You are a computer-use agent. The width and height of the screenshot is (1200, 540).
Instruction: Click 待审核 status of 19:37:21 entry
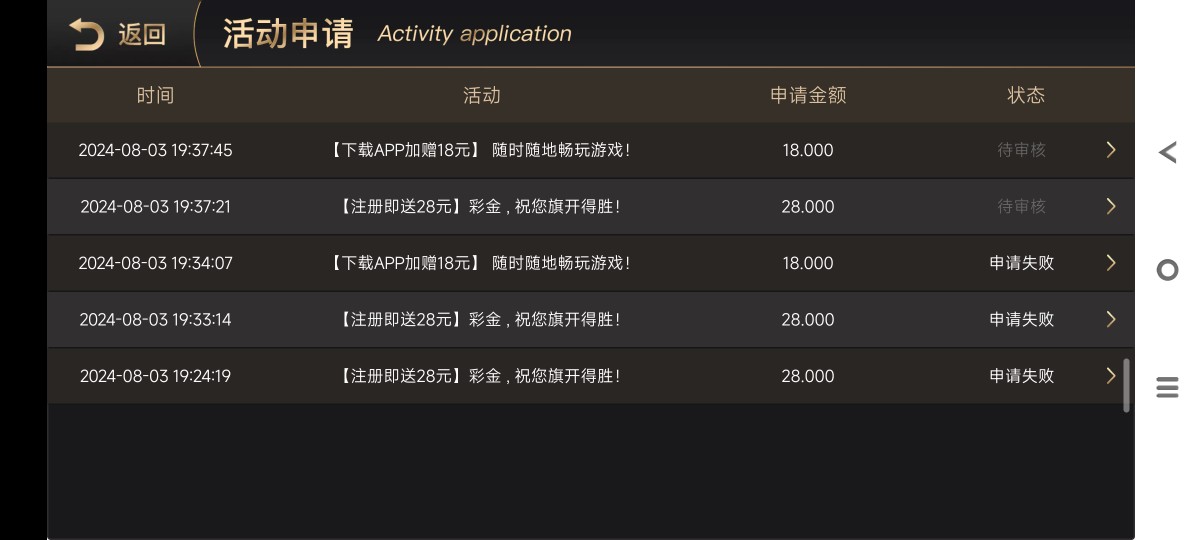pyautogui.click(x=1021, y=206)
